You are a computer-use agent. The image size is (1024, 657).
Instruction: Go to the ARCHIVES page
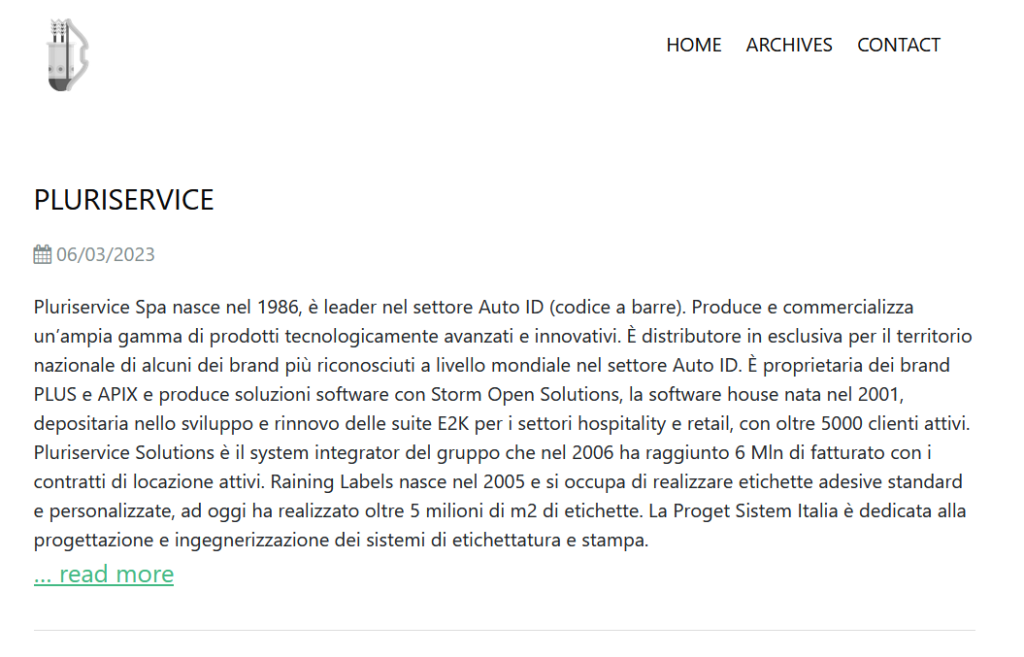point(789,45)
